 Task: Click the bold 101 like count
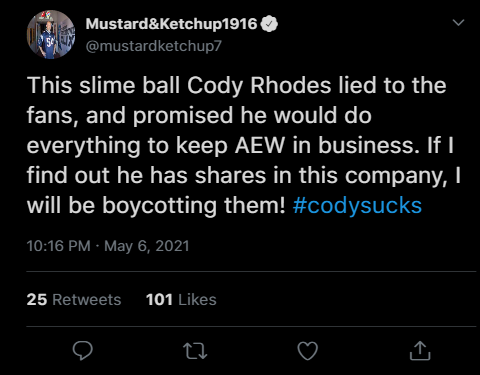(159, 299)
